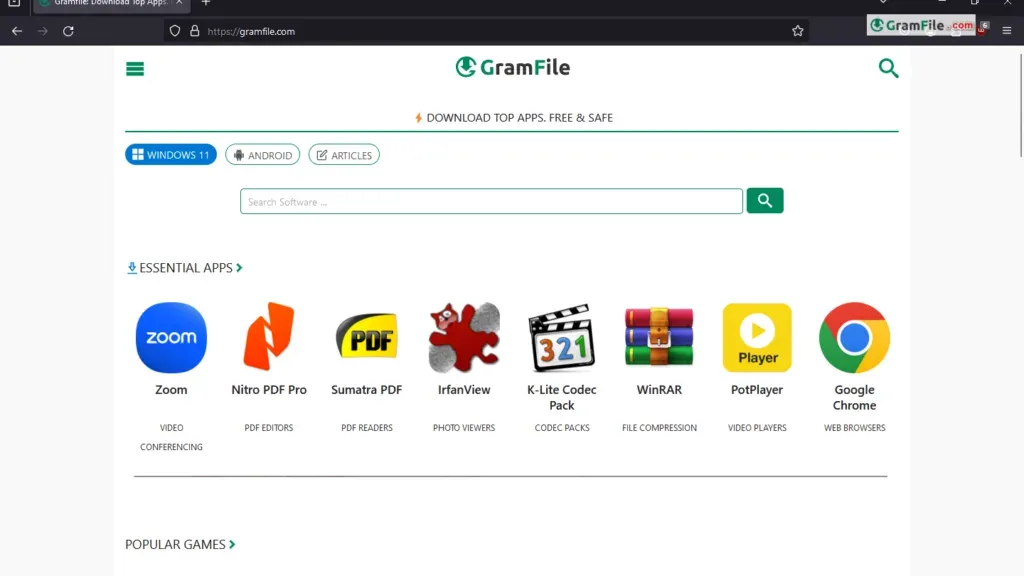The height and width of the screenshot is (576, 1024).
Task: Go back with the browser back arrow
Action: point(17,31)
